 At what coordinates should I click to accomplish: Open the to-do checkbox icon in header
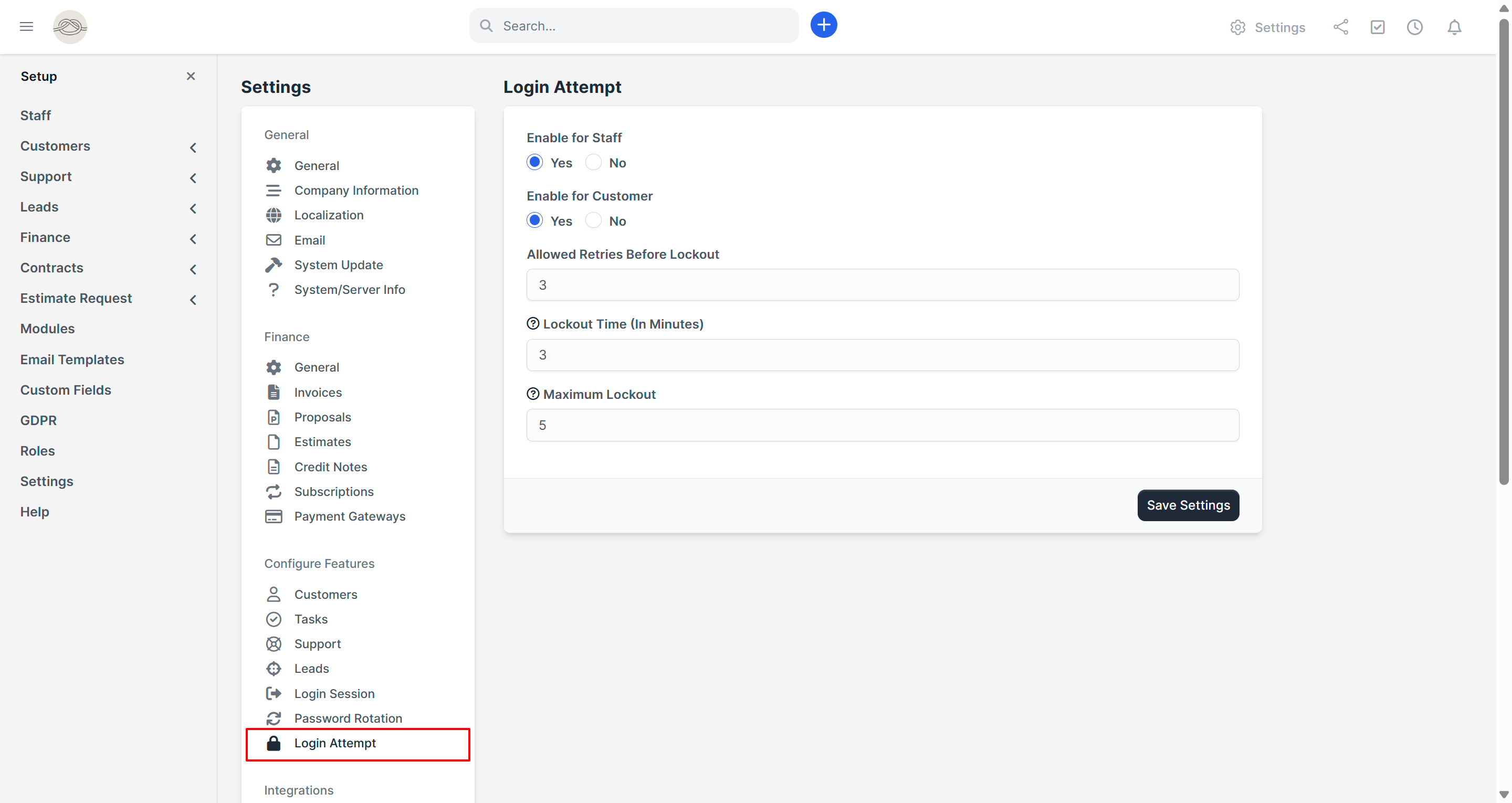click(1377, 27)
